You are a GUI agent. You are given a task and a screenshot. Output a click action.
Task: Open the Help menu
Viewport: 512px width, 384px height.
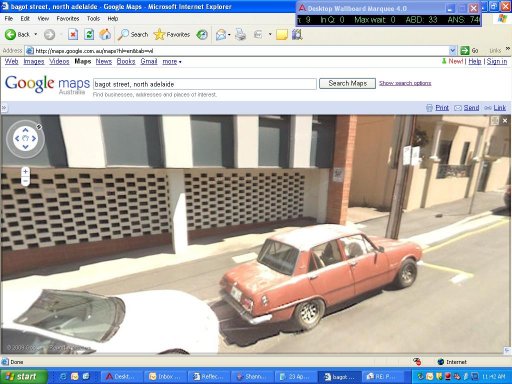113,19
